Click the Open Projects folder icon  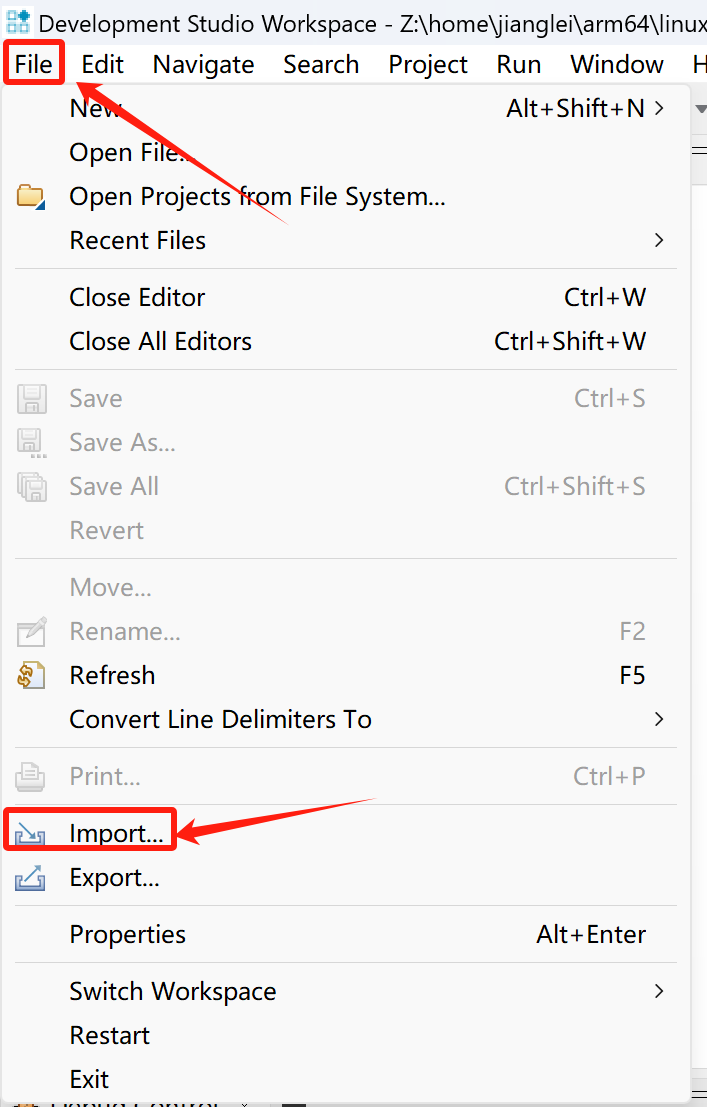[31, 196]
